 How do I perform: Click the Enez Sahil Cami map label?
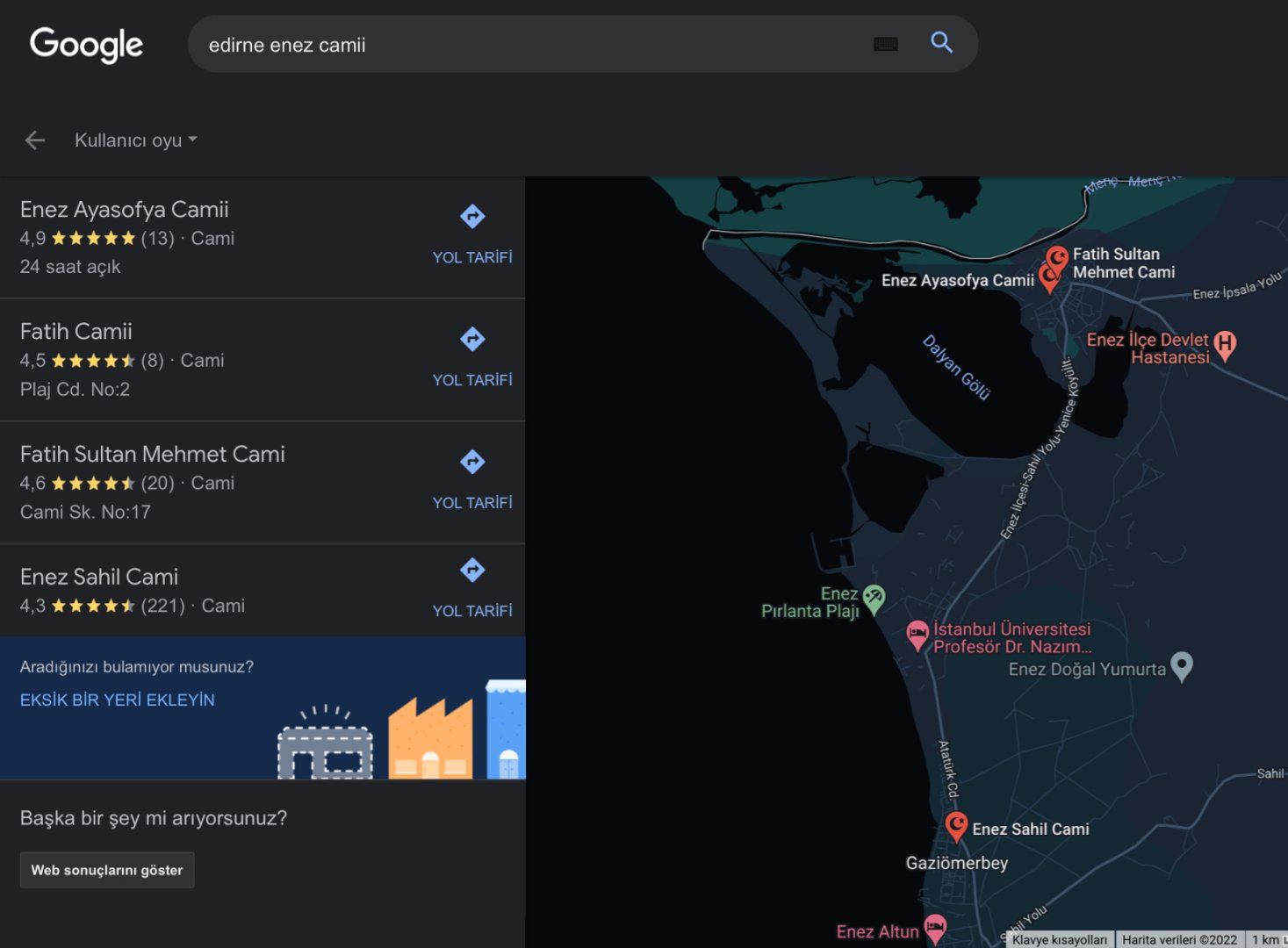[x=1031, y=829]
